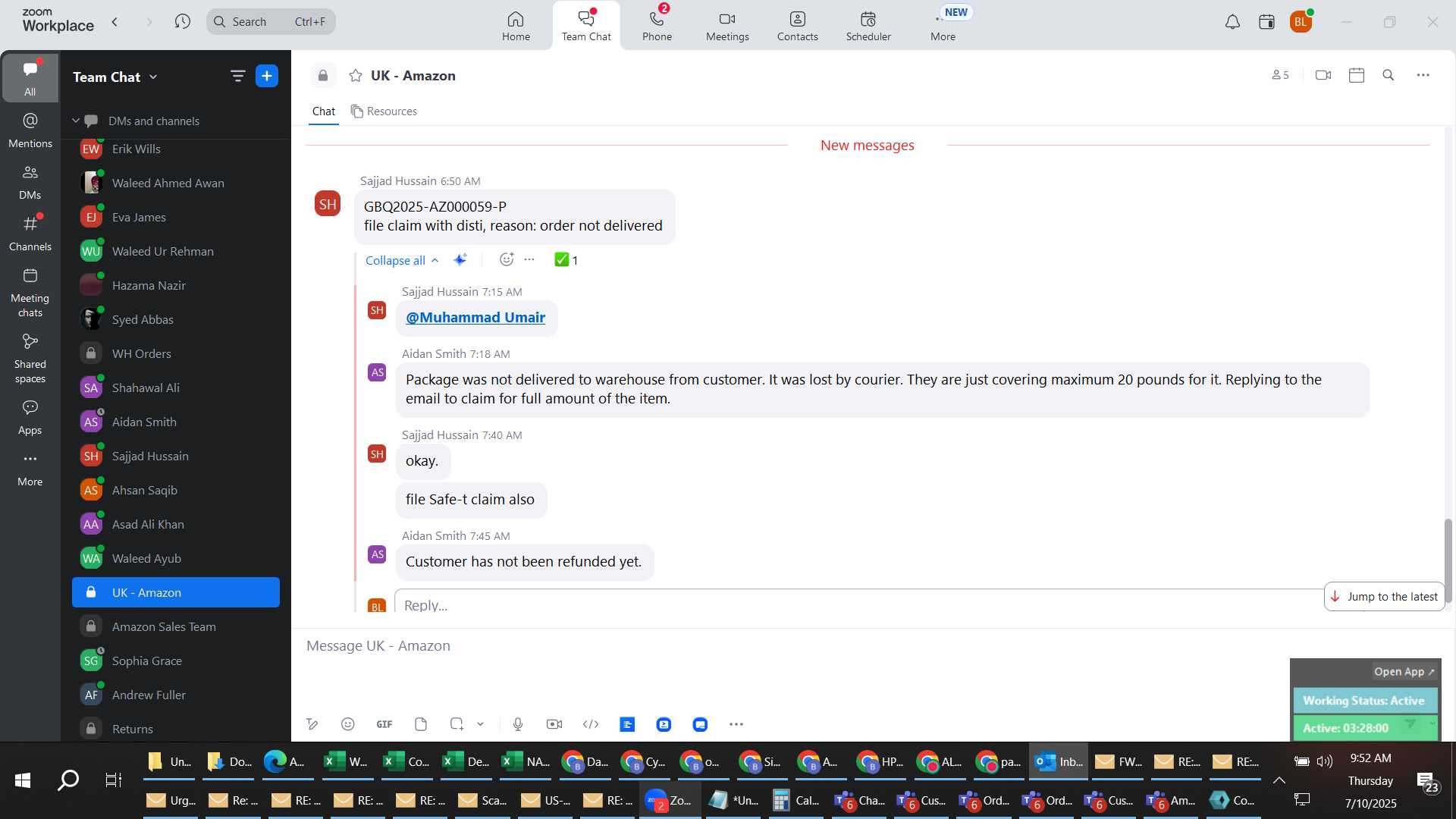Star the UK - Amazon channel
The height and width of the screenshot is (819, 1456).
pos(355,75)
